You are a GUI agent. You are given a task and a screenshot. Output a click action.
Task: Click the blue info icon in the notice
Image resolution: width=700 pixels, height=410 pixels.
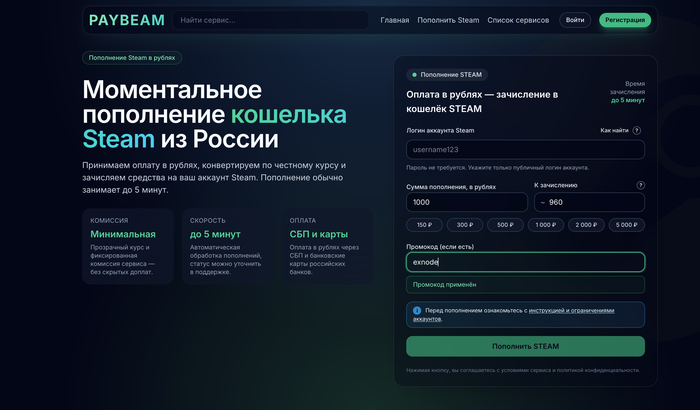(x=417, y=311)
